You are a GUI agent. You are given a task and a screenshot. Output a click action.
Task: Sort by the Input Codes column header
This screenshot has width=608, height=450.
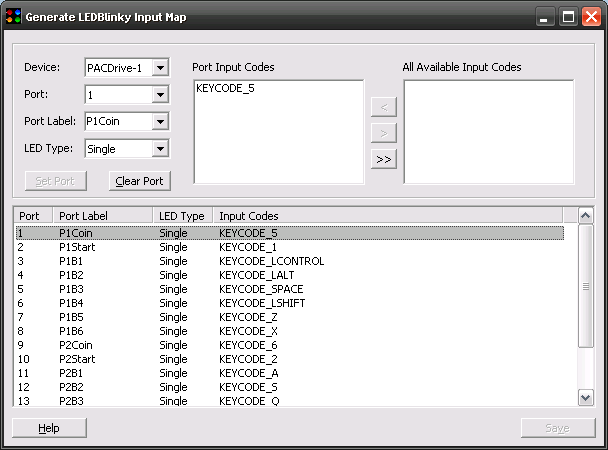click(388, 216)
